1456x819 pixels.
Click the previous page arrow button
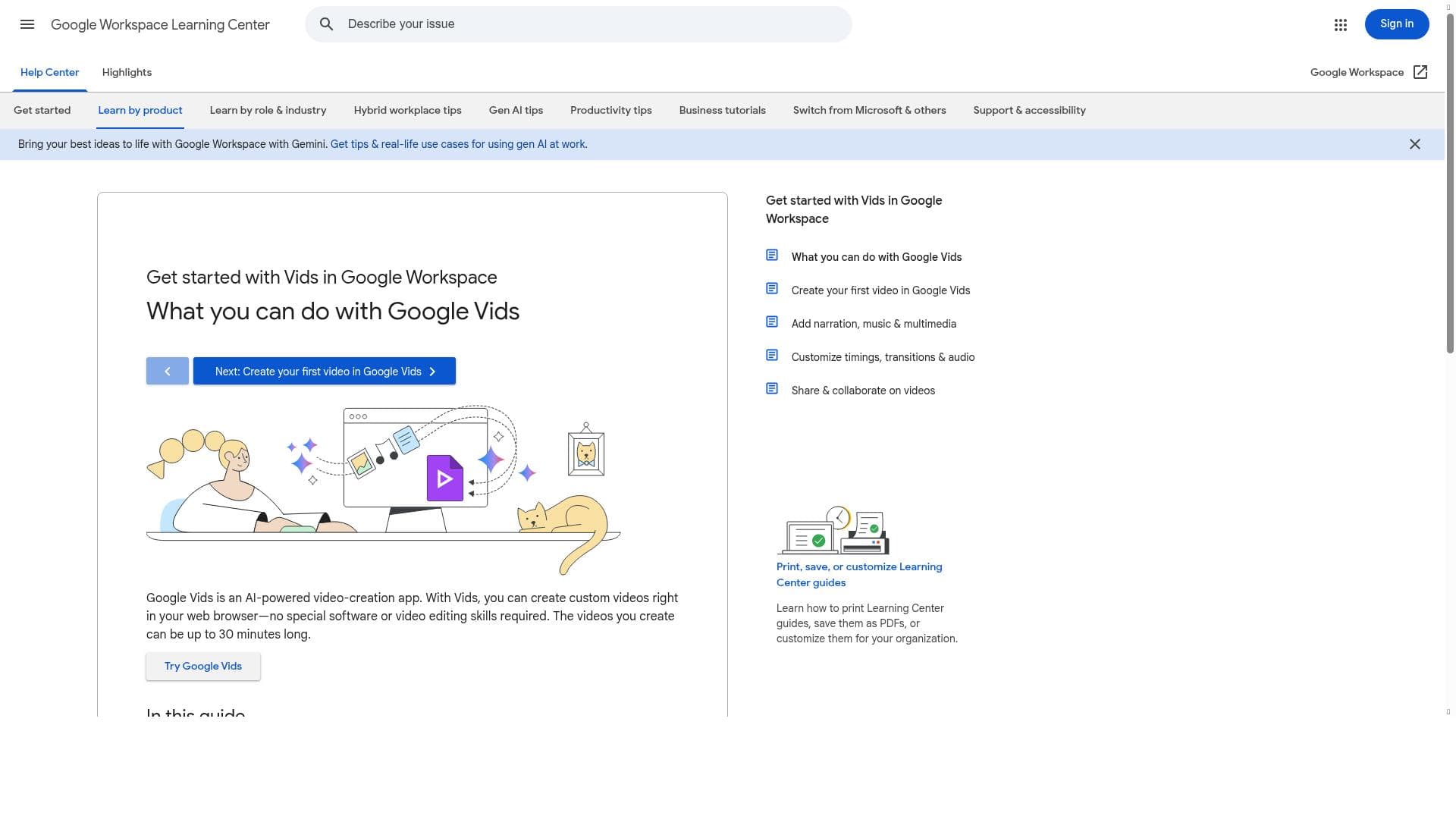coord(168,371)
